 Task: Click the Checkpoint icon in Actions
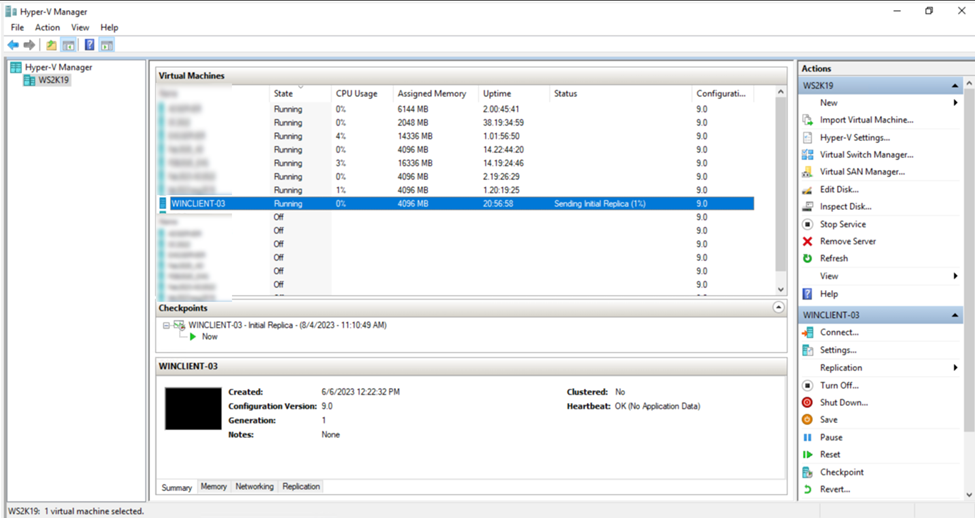click(x=807, y=472)
